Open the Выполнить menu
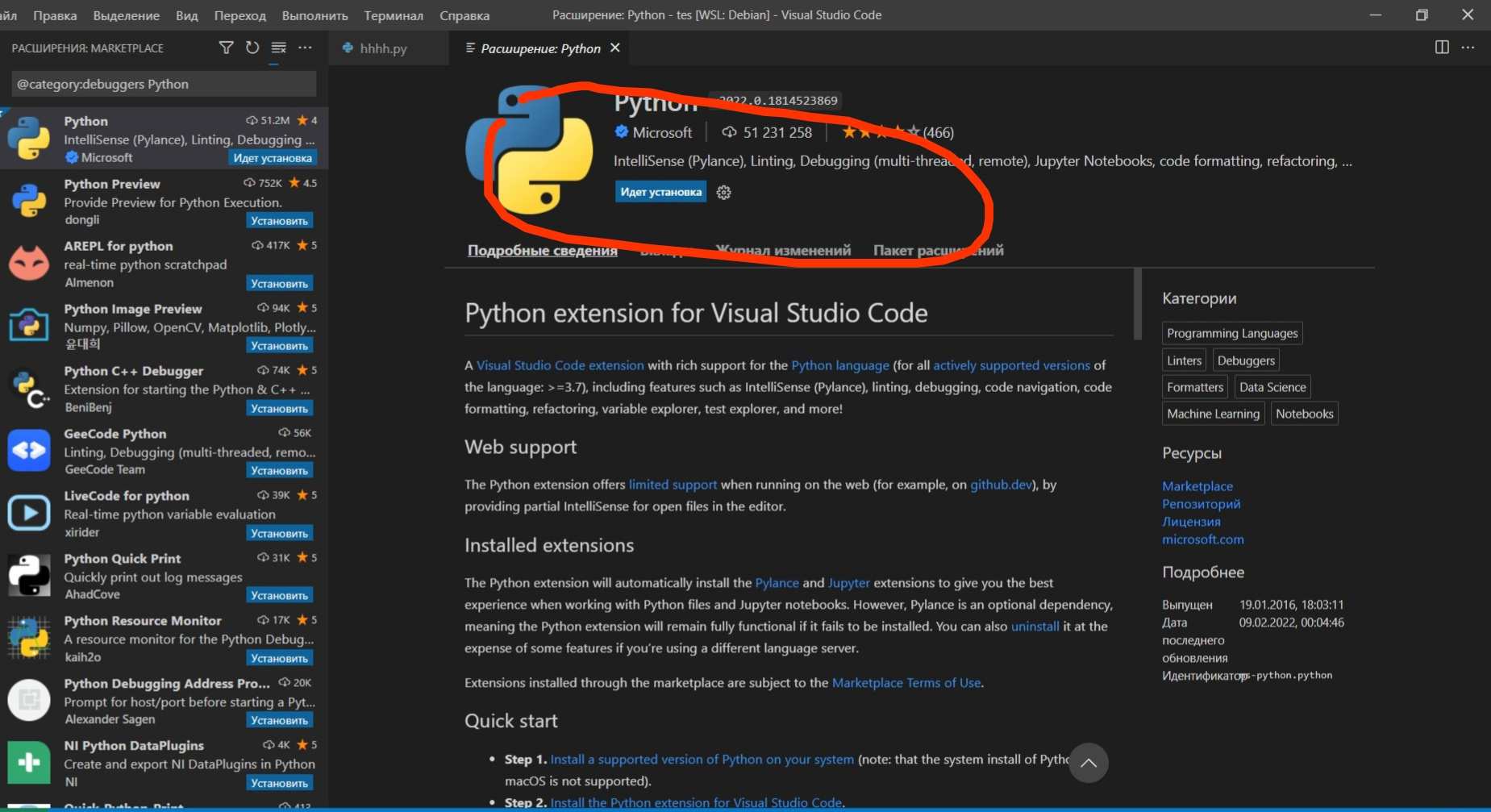The height and width of the screenshot is (812, 1491). 315,15
